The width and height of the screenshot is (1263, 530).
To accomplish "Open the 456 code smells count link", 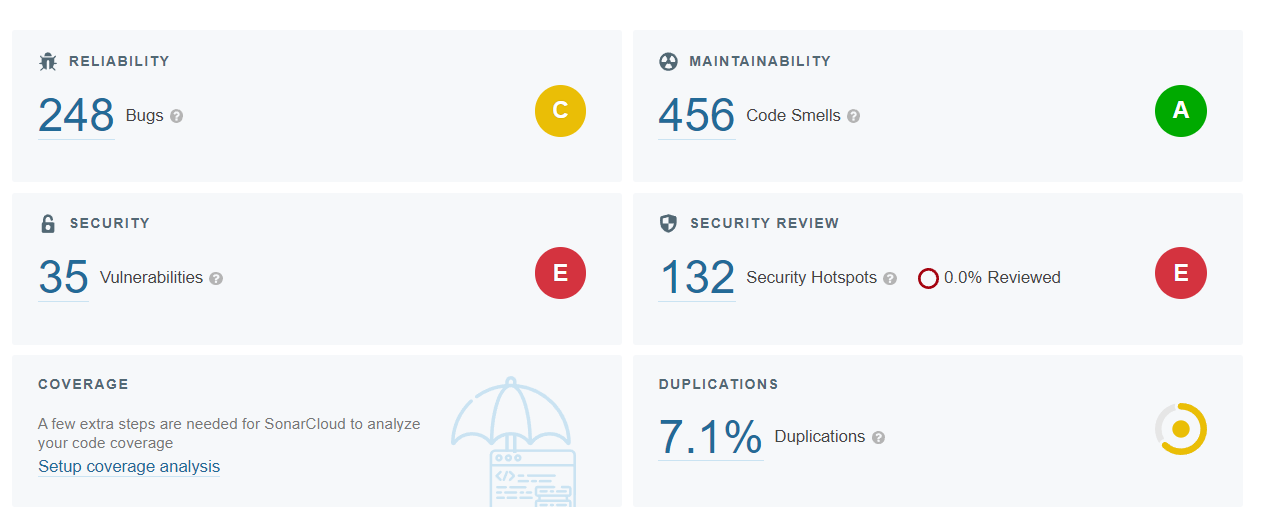I will pos(697,115).
